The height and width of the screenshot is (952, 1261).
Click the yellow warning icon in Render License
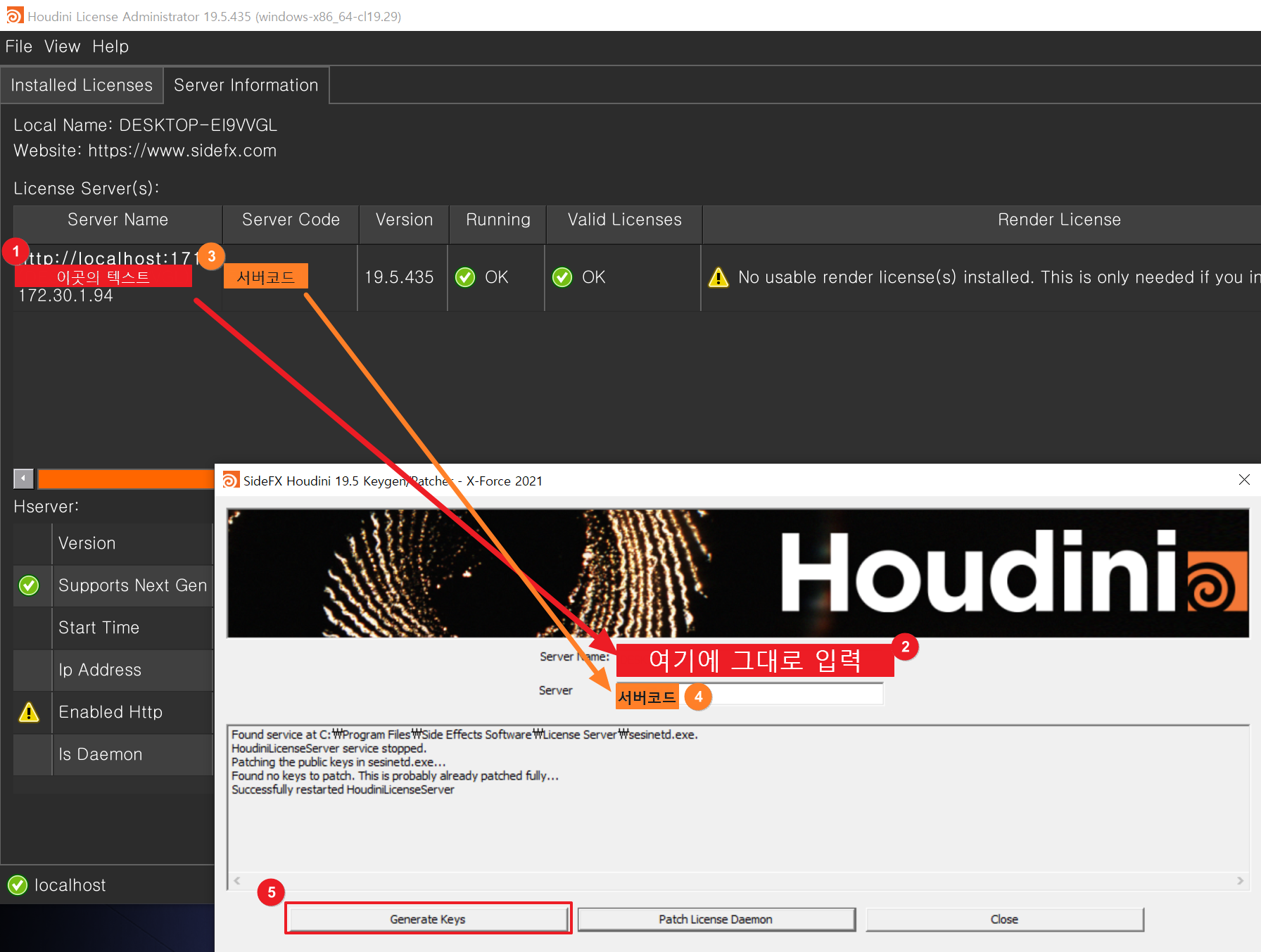click(718, 277)
